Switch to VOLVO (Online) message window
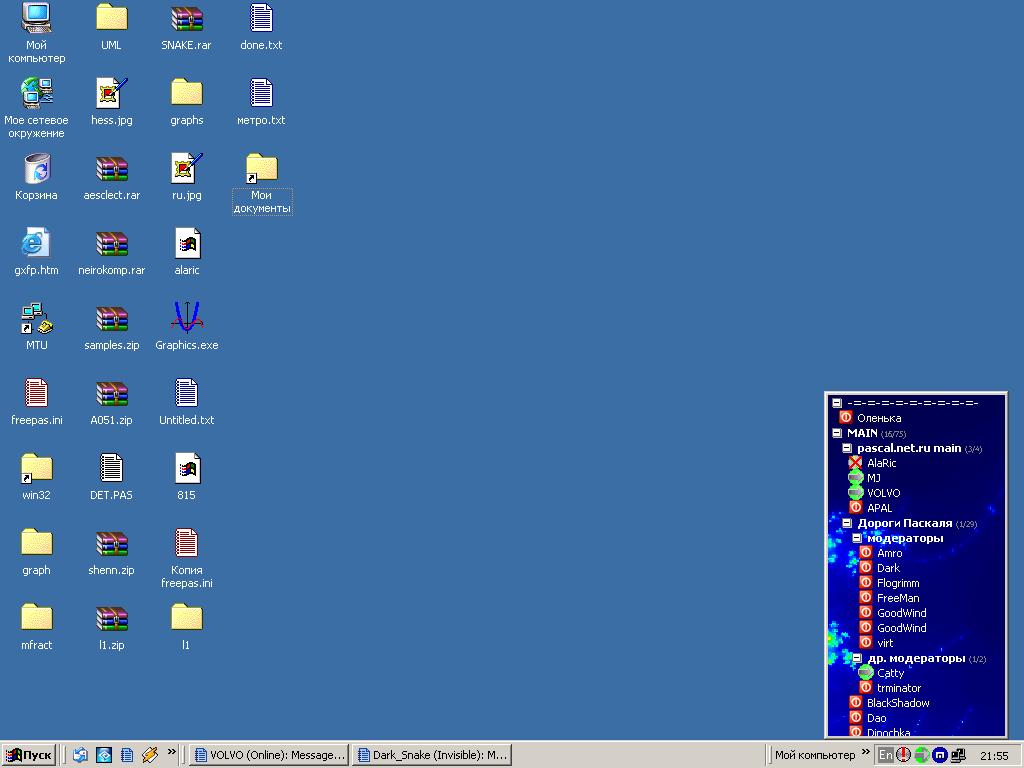 coord(269,755)
